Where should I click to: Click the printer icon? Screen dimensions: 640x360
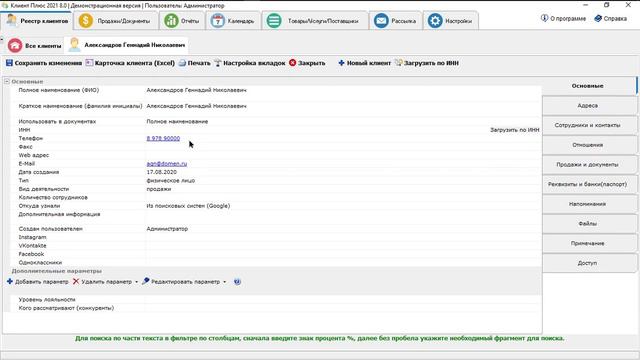(182, 63)
